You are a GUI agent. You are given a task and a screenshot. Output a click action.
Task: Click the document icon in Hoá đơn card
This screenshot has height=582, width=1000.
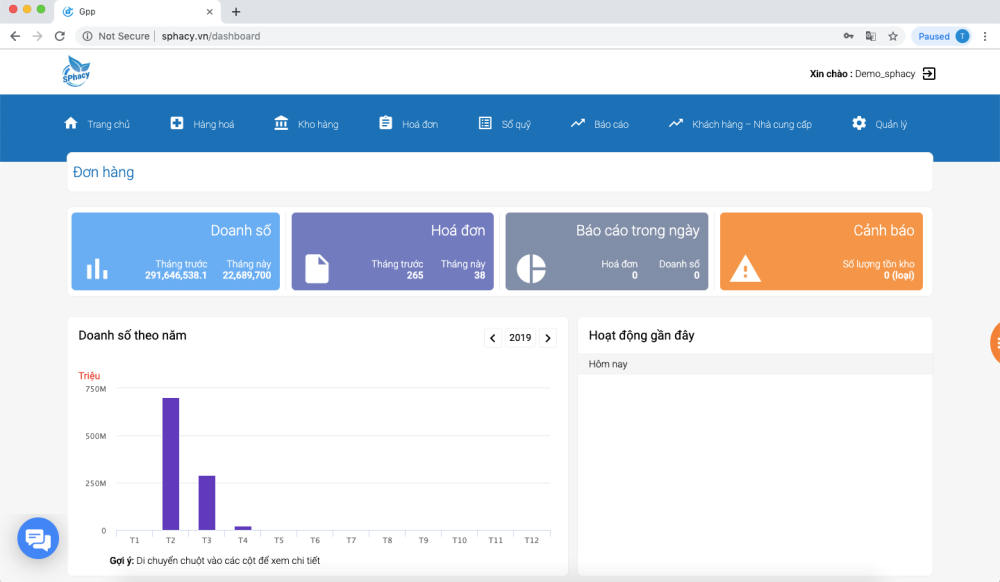point(317,268)
